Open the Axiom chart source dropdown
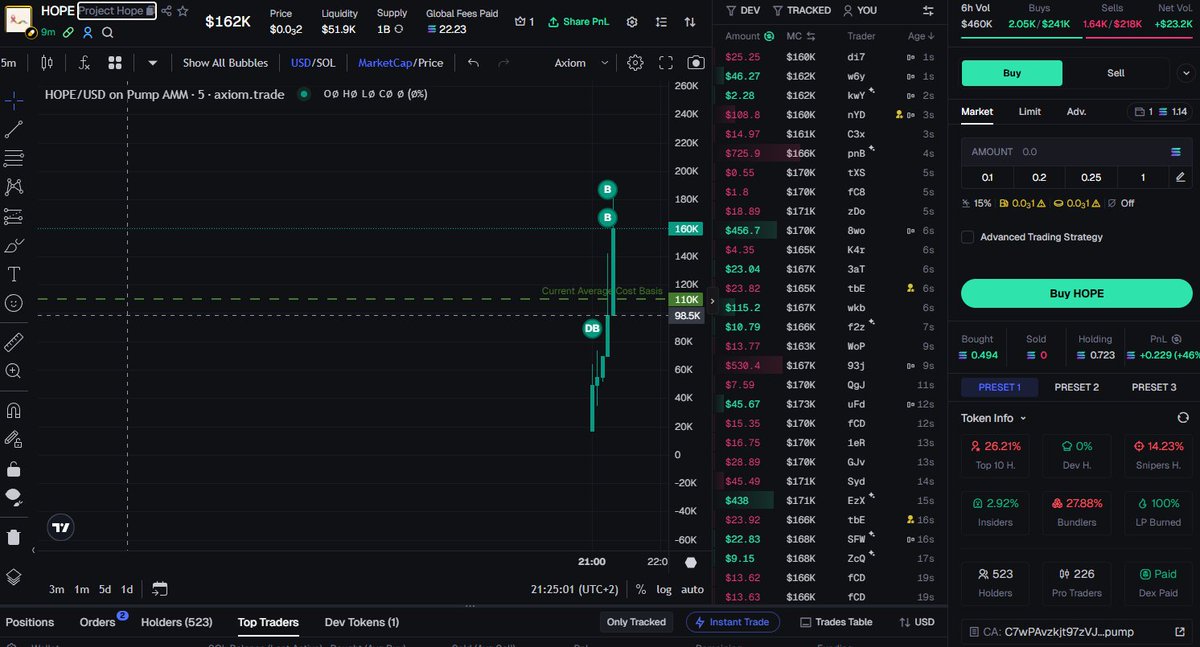This screenshot has width=1200, height=647. [x=581, y=63]
